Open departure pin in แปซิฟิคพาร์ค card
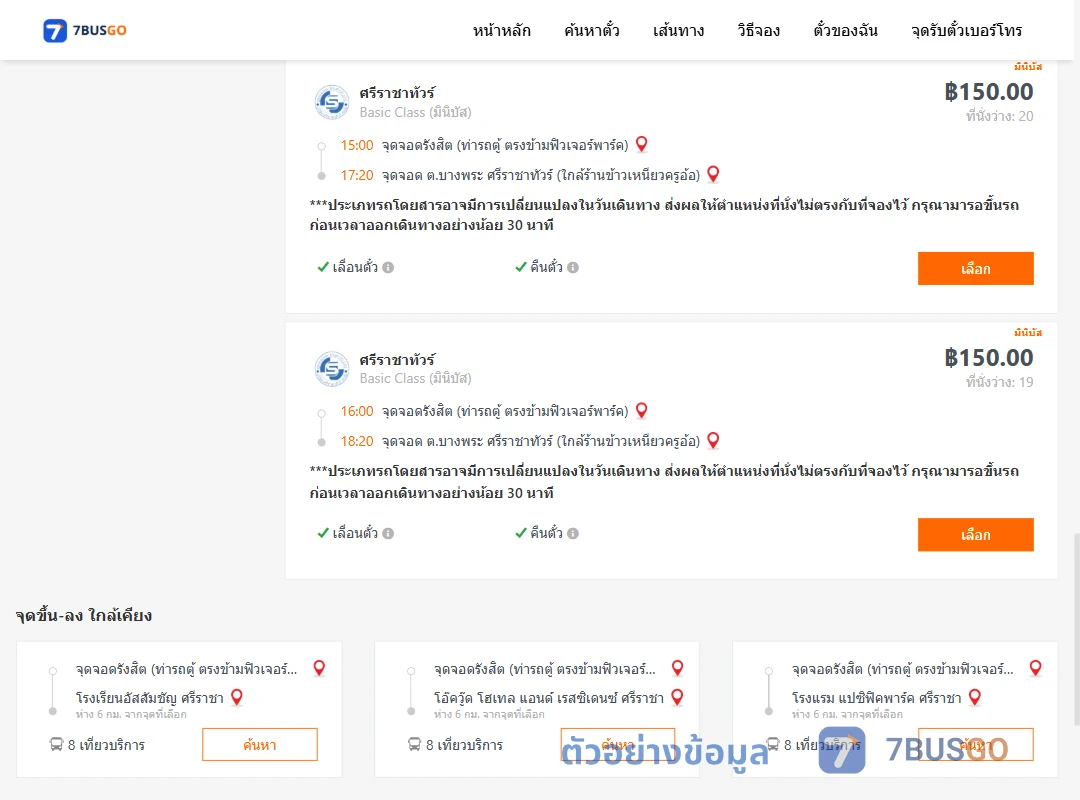1080x800 pixels. coord(1035,668)
